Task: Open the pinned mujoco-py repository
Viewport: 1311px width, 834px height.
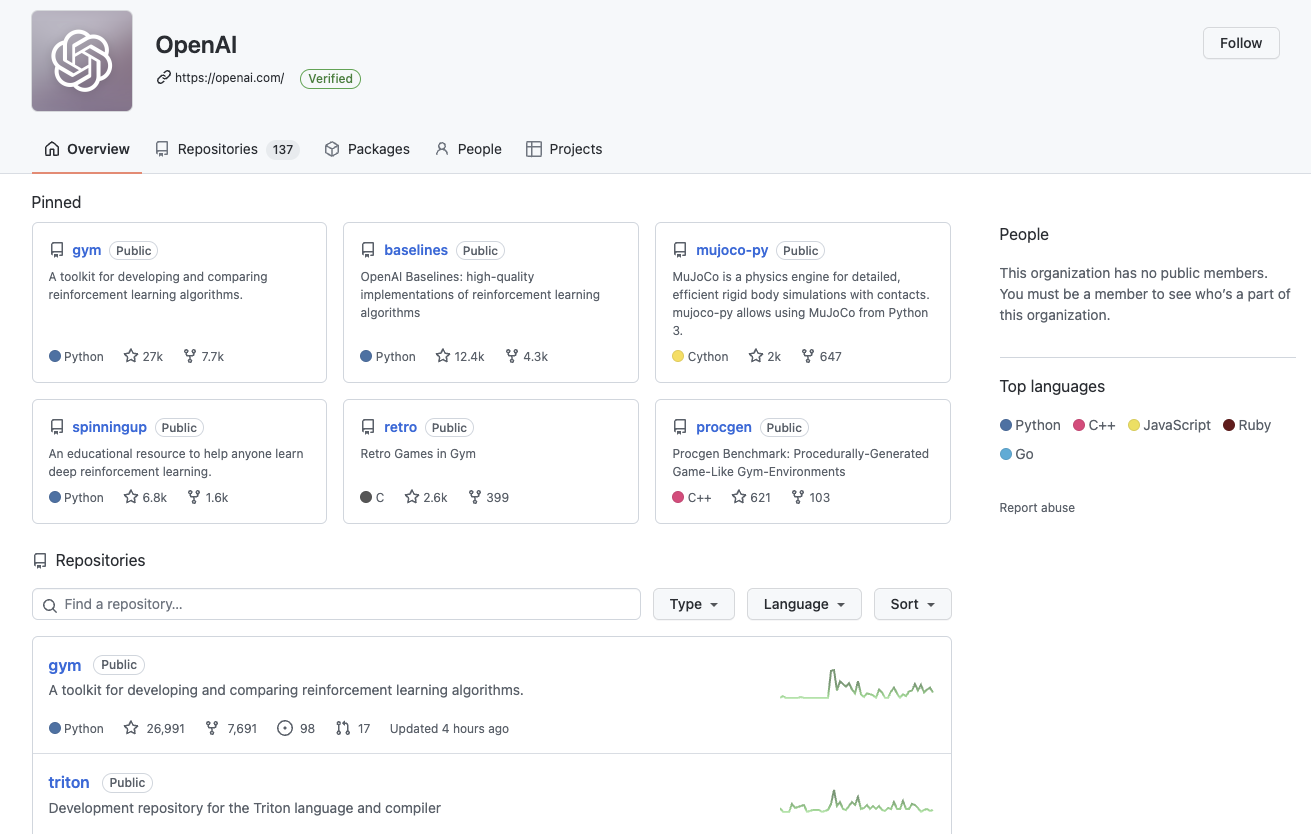Action: coord(732,250)
